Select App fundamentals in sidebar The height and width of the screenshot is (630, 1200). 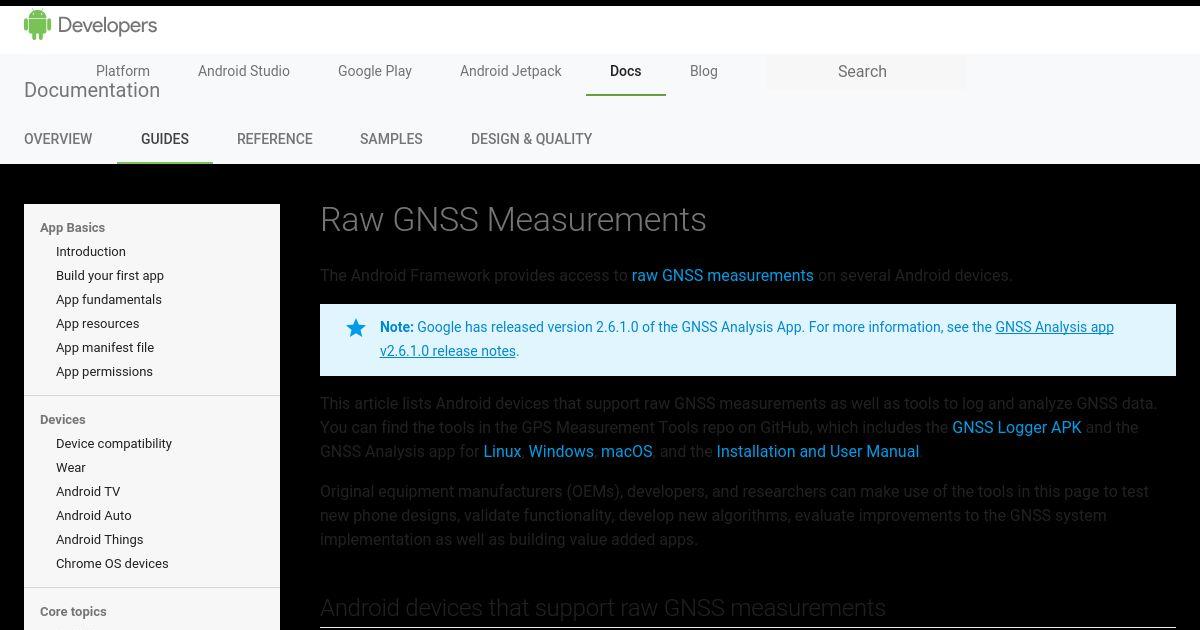109,300
